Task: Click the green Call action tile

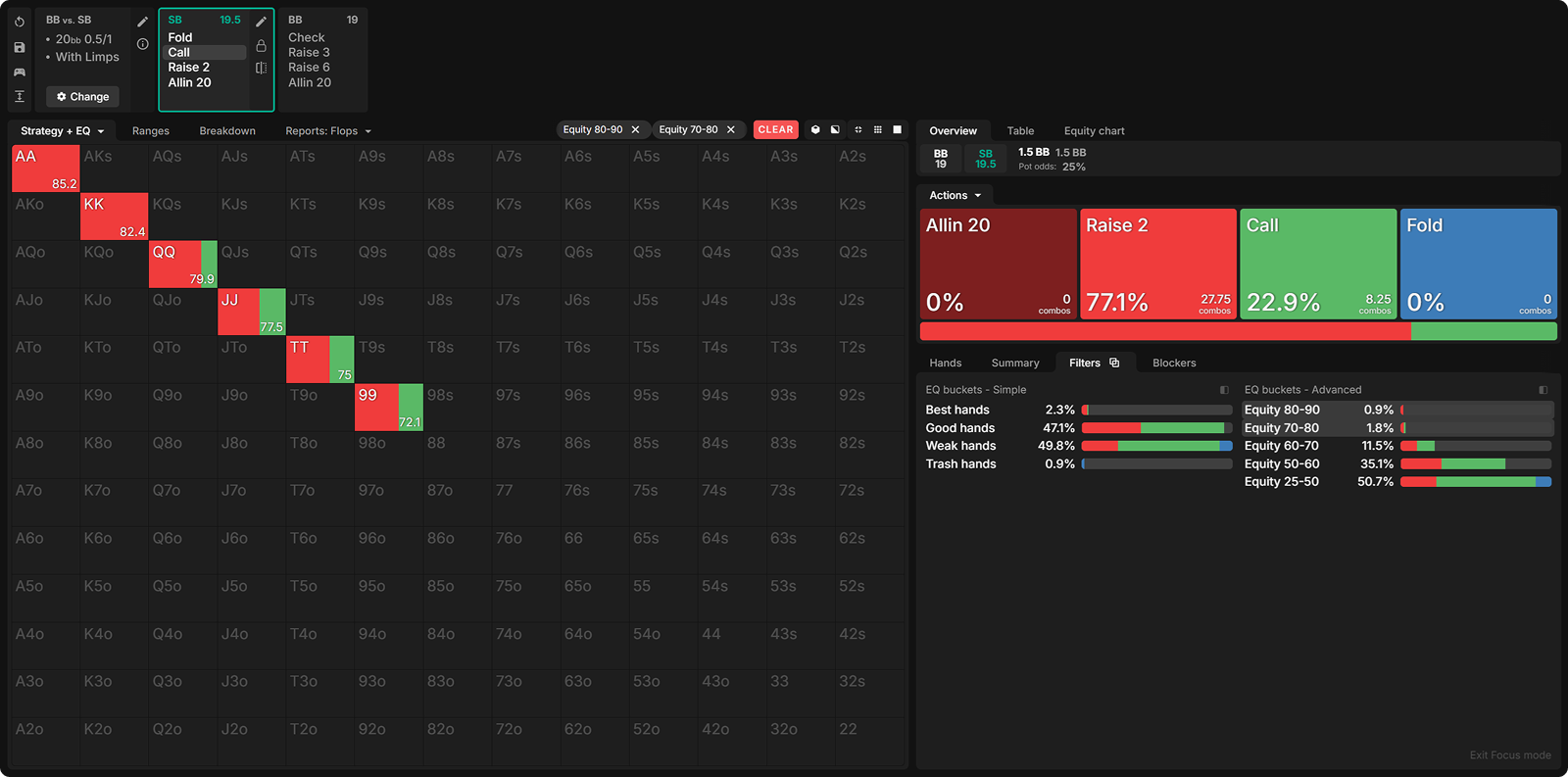Action: (x=1318, y=263)
